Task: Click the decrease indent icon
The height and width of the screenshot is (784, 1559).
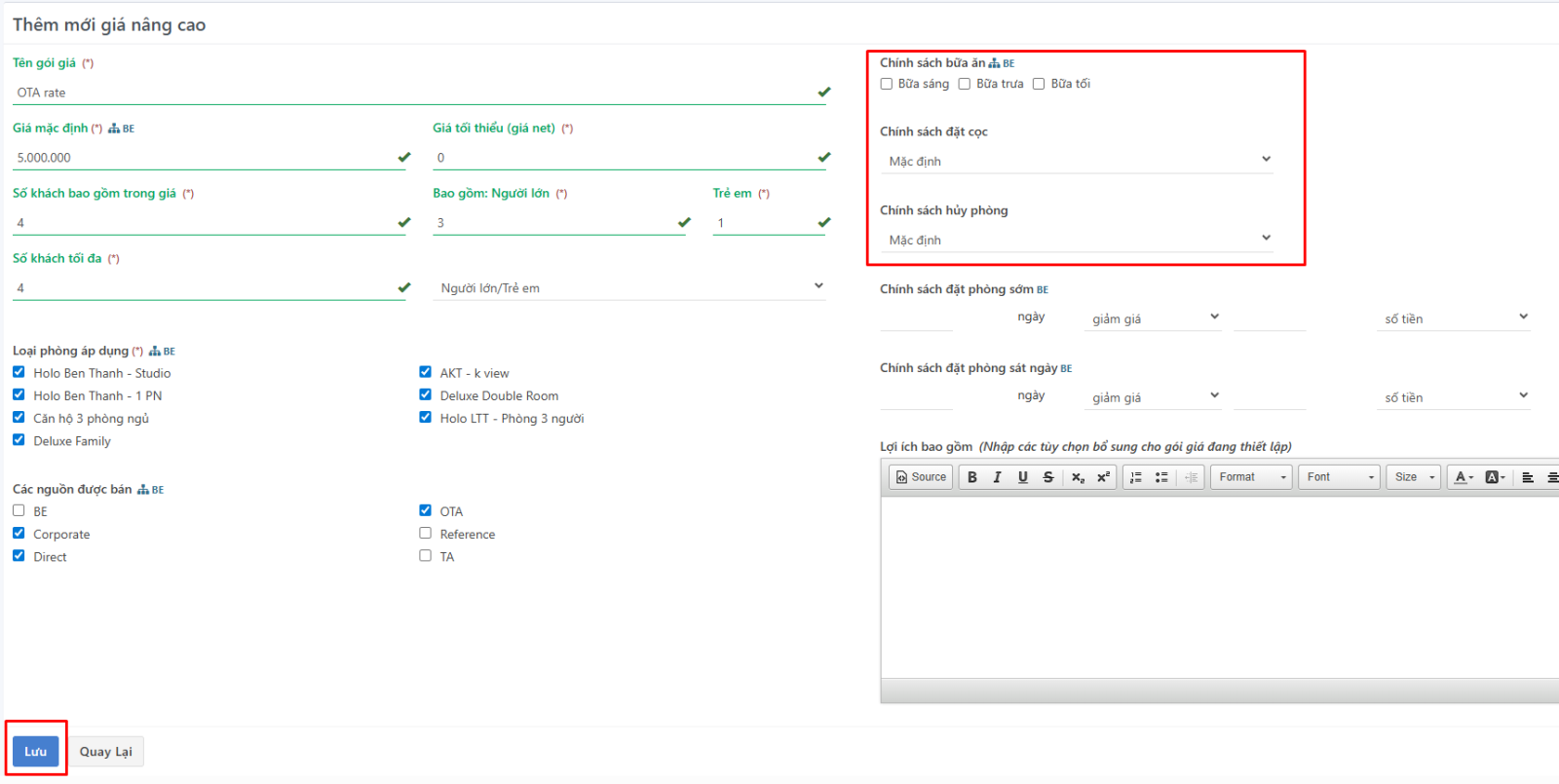Action: (x=1191, y=477)
